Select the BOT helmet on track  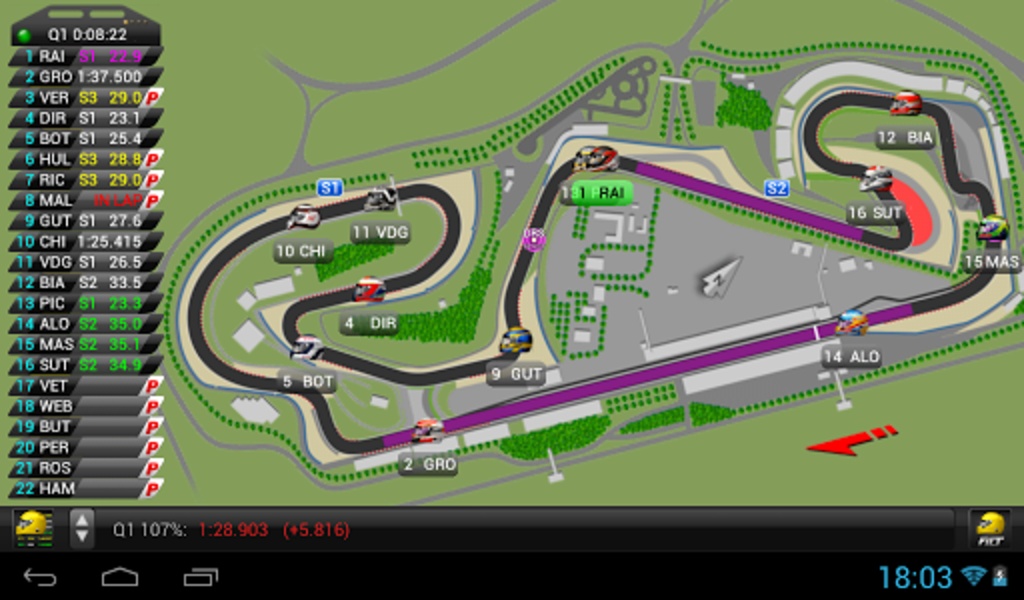[306, 347]
